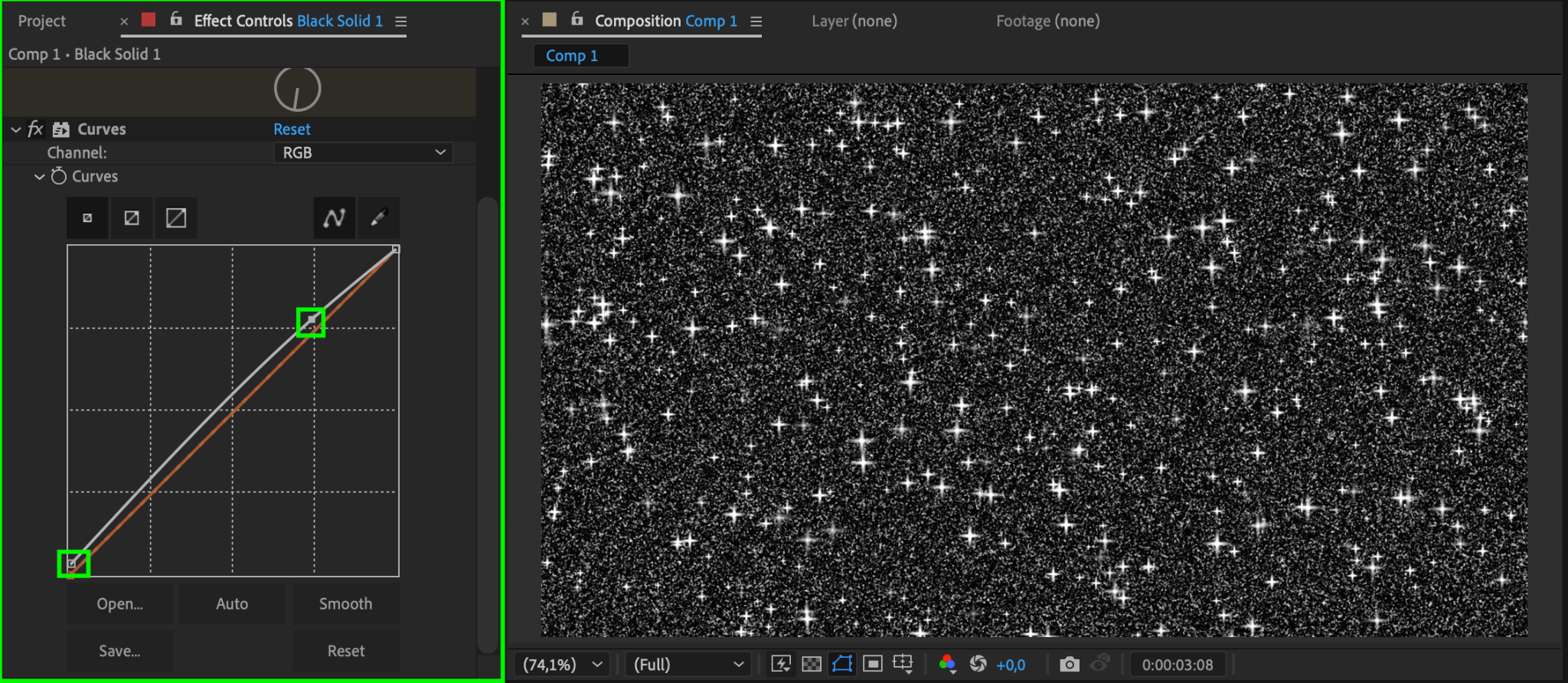Select the curve pencil tool
The image size is (1568, 683).
pyautogui.click(x=378, y=218)
